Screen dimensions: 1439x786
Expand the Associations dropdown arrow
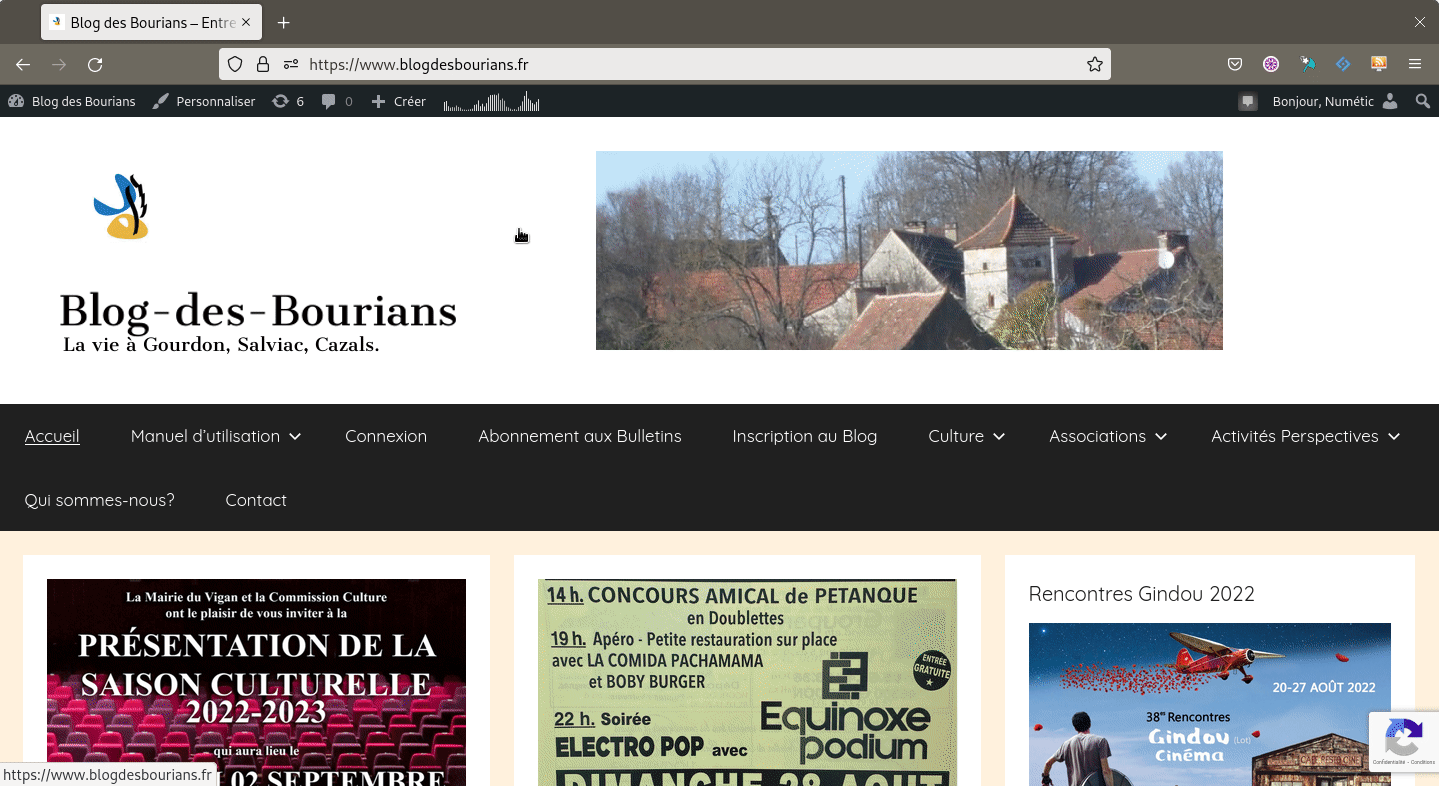coord(1161,437)
